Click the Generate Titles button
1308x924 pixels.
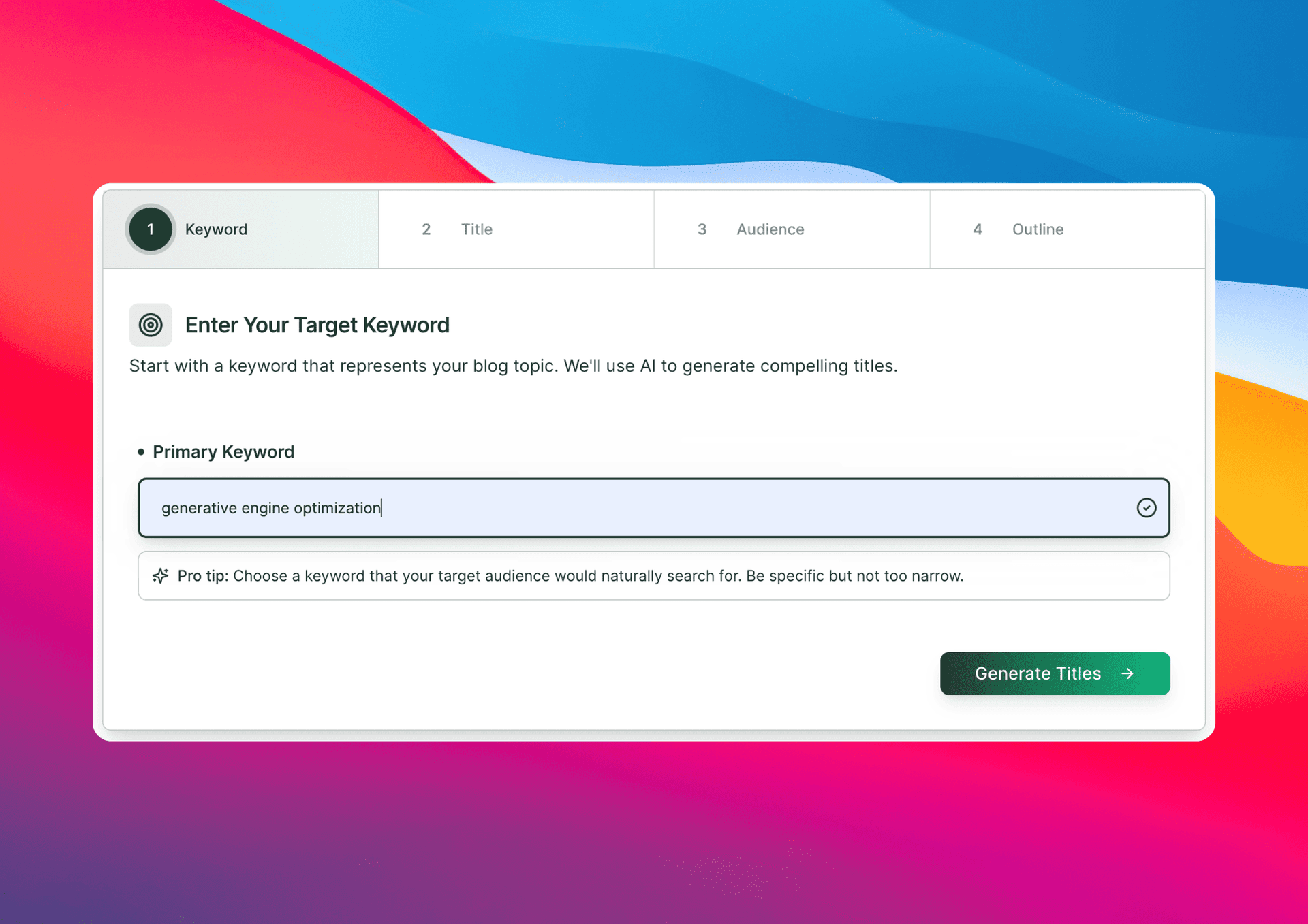tap(1054, 673)
